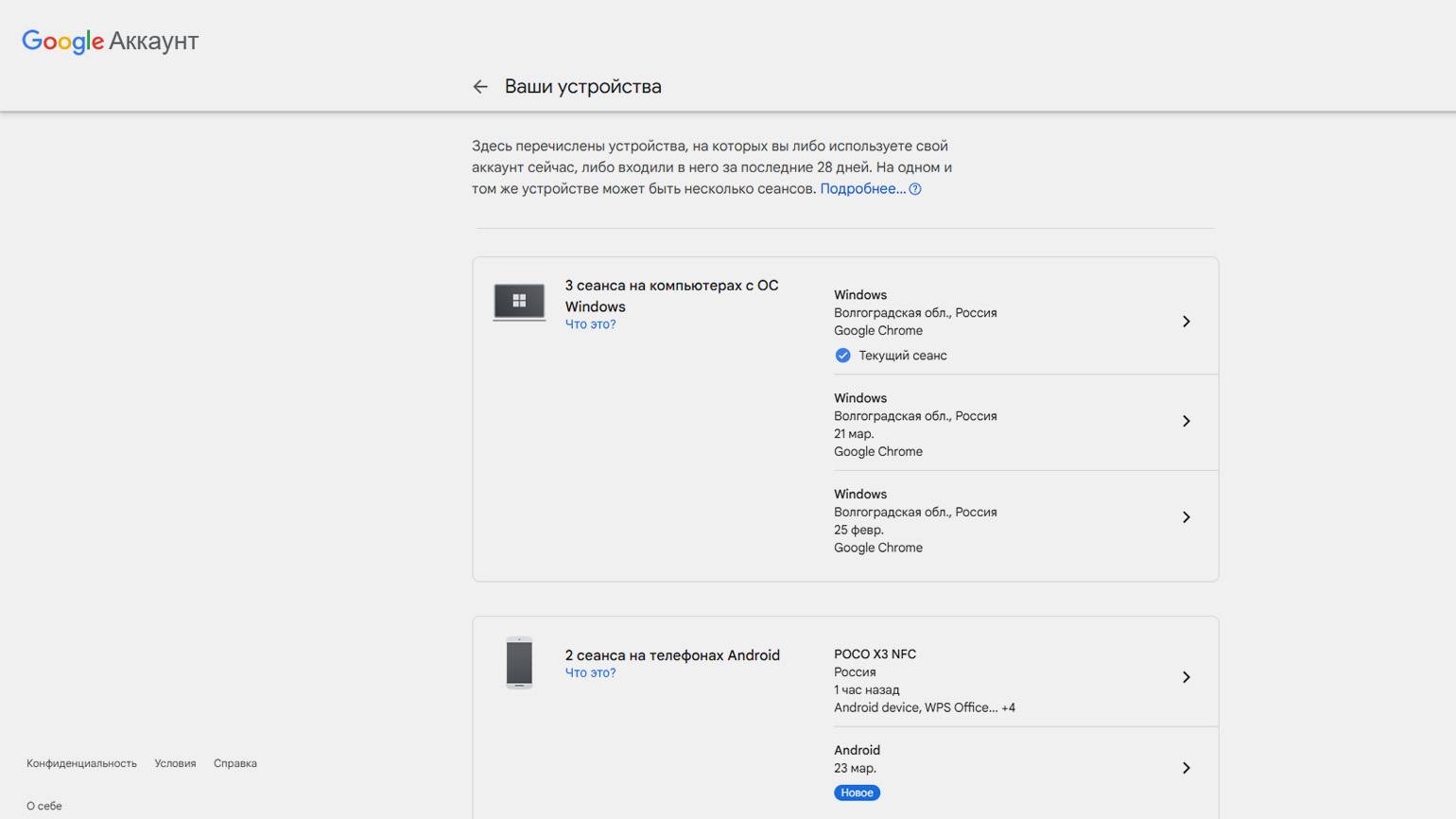Open the Google Аккаунт logo link
The image size is (1456, 819).
tap(111, 41)
